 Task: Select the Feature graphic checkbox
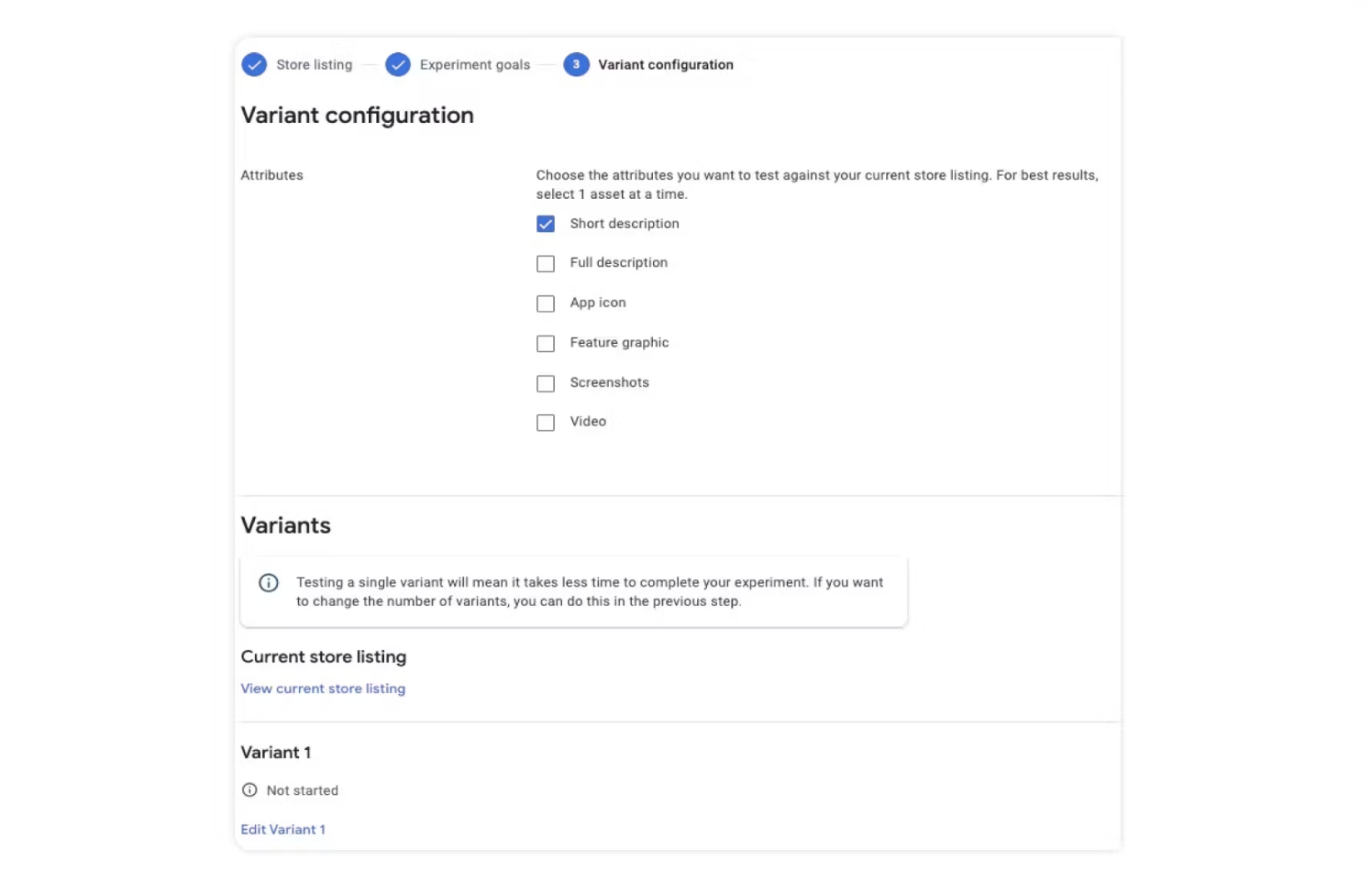click(546, 344)
